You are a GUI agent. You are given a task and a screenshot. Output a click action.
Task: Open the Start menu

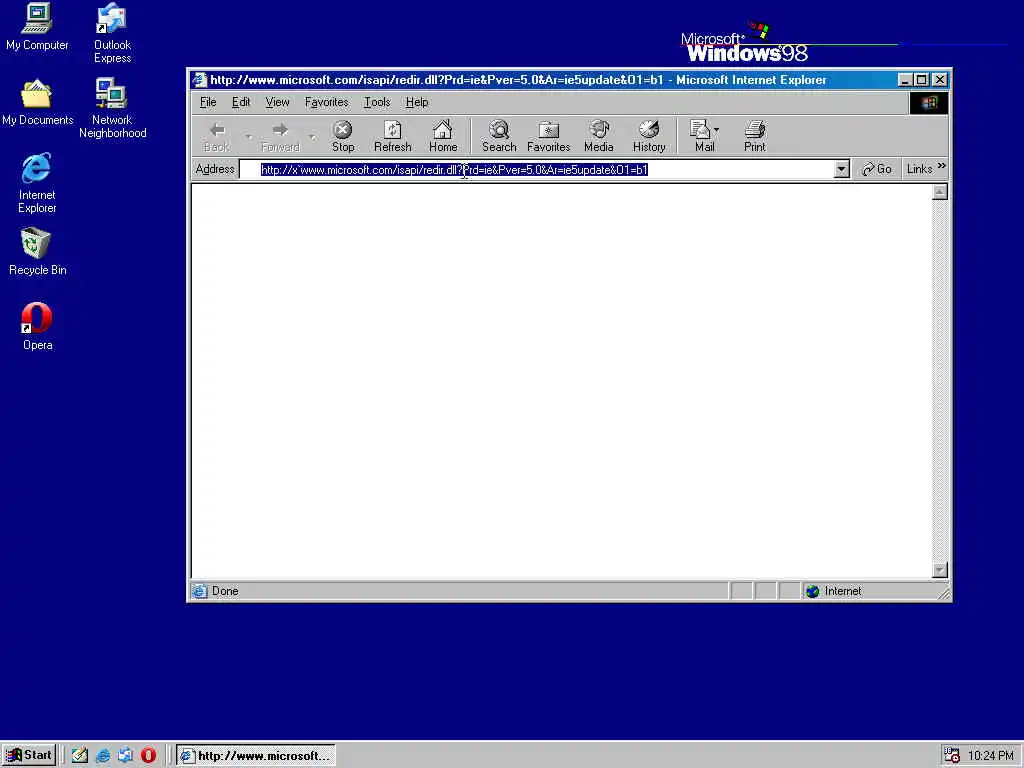pos(29,755)
